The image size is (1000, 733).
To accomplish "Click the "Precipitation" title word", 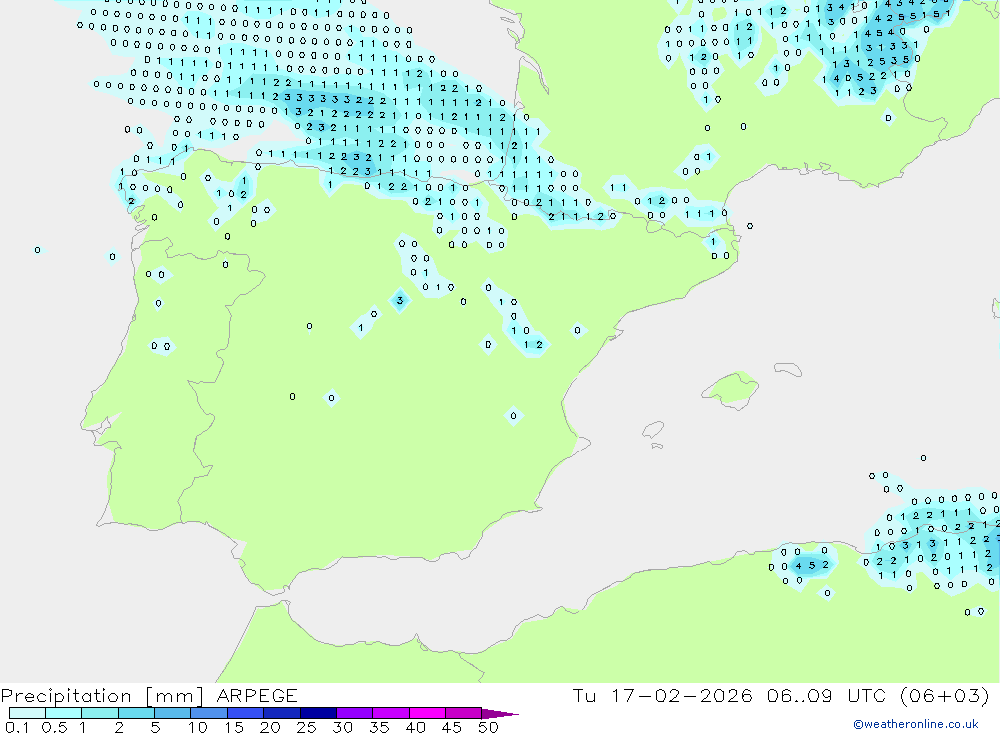I will (x=66, y=696).
